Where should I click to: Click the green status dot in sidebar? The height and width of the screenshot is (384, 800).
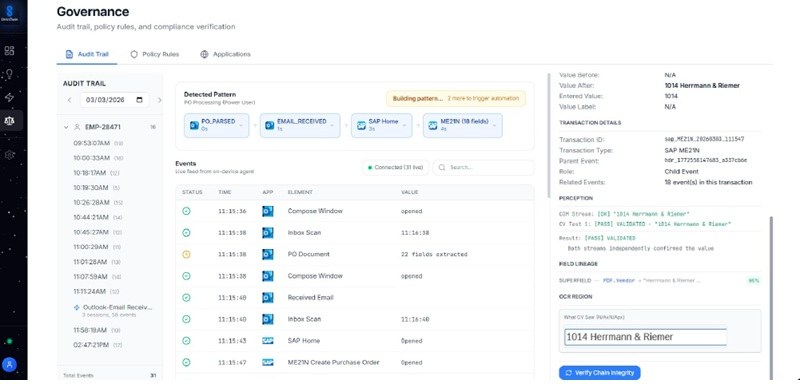click(x=9, y=341)
